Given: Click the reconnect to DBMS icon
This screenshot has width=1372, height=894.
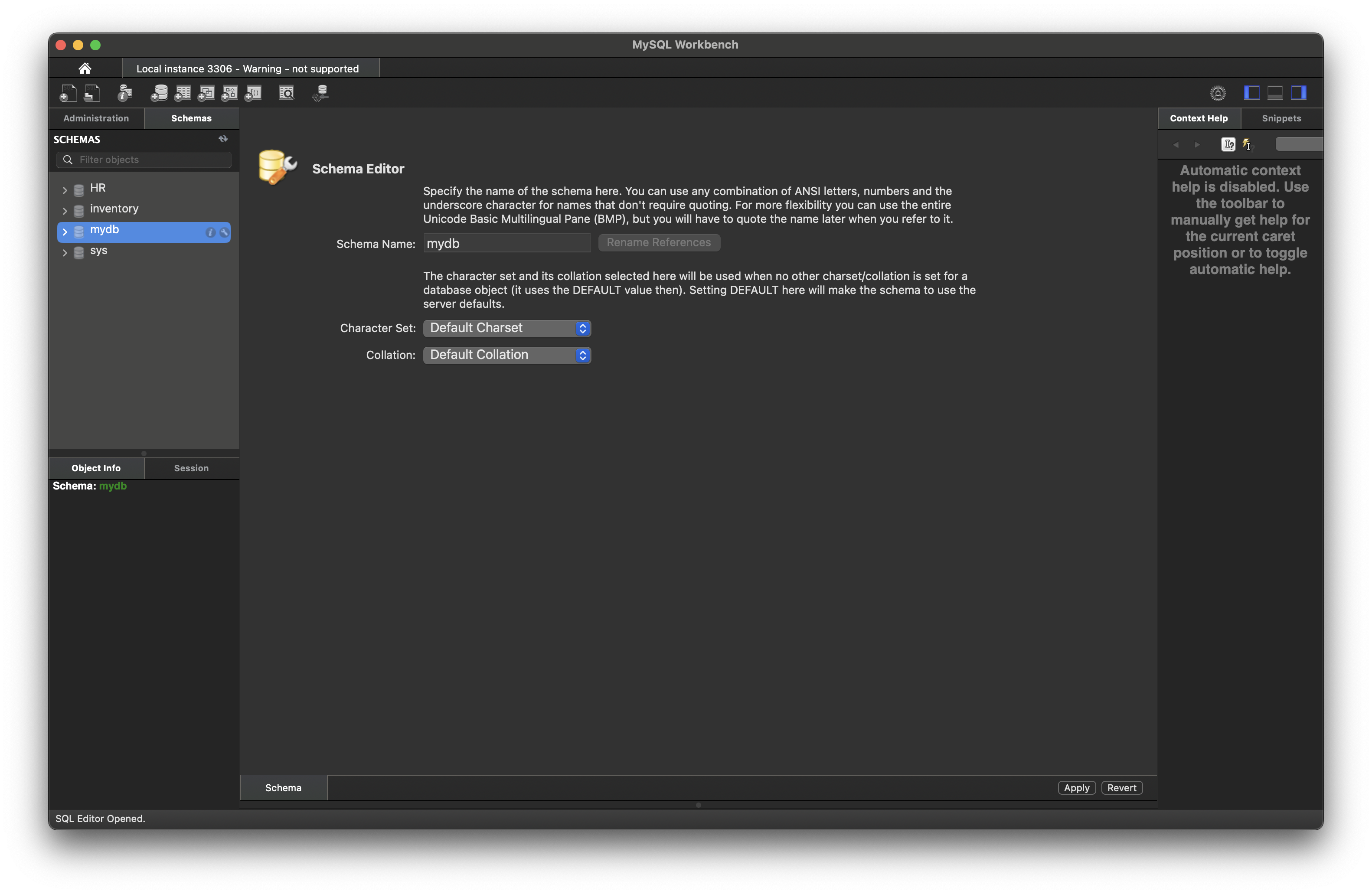Looking at the screenshot, I should (320, 93).
